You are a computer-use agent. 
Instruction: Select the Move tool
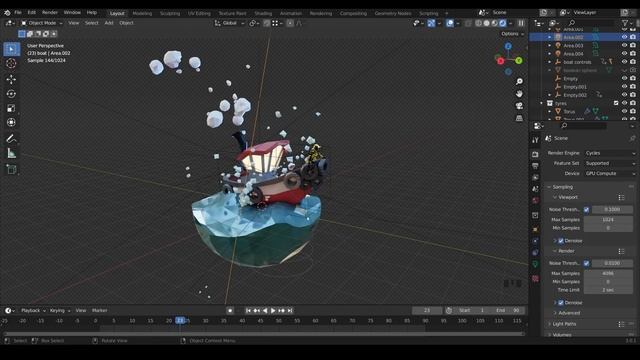(11, 79)
